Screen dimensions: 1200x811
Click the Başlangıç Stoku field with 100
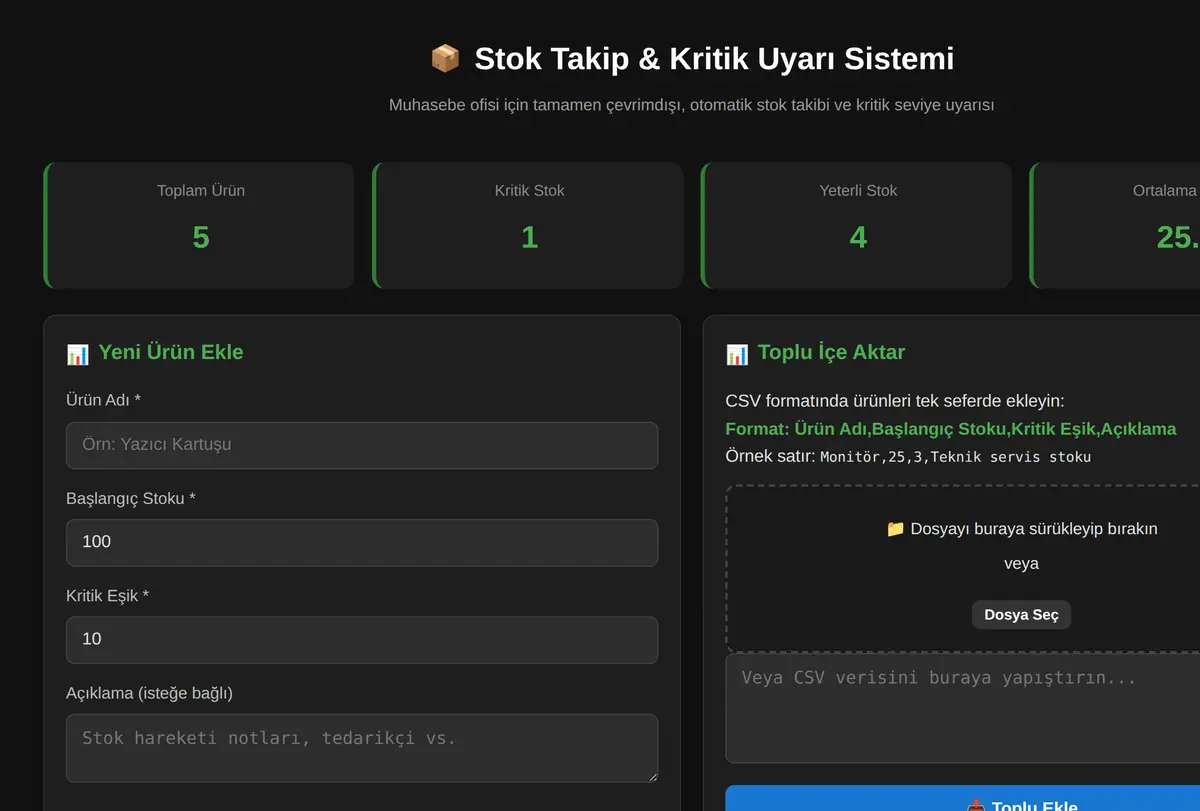coord(362,542)
